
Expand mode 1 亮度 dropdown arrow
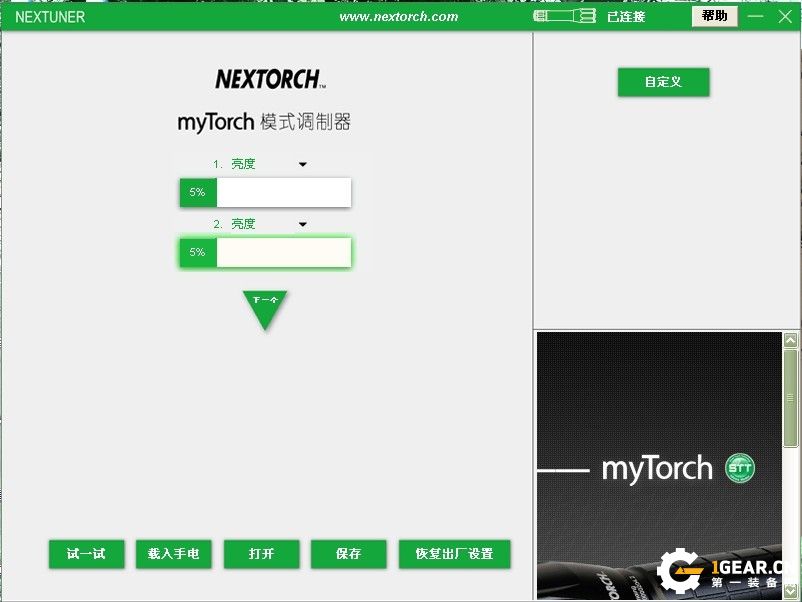(x=303, y=164)
